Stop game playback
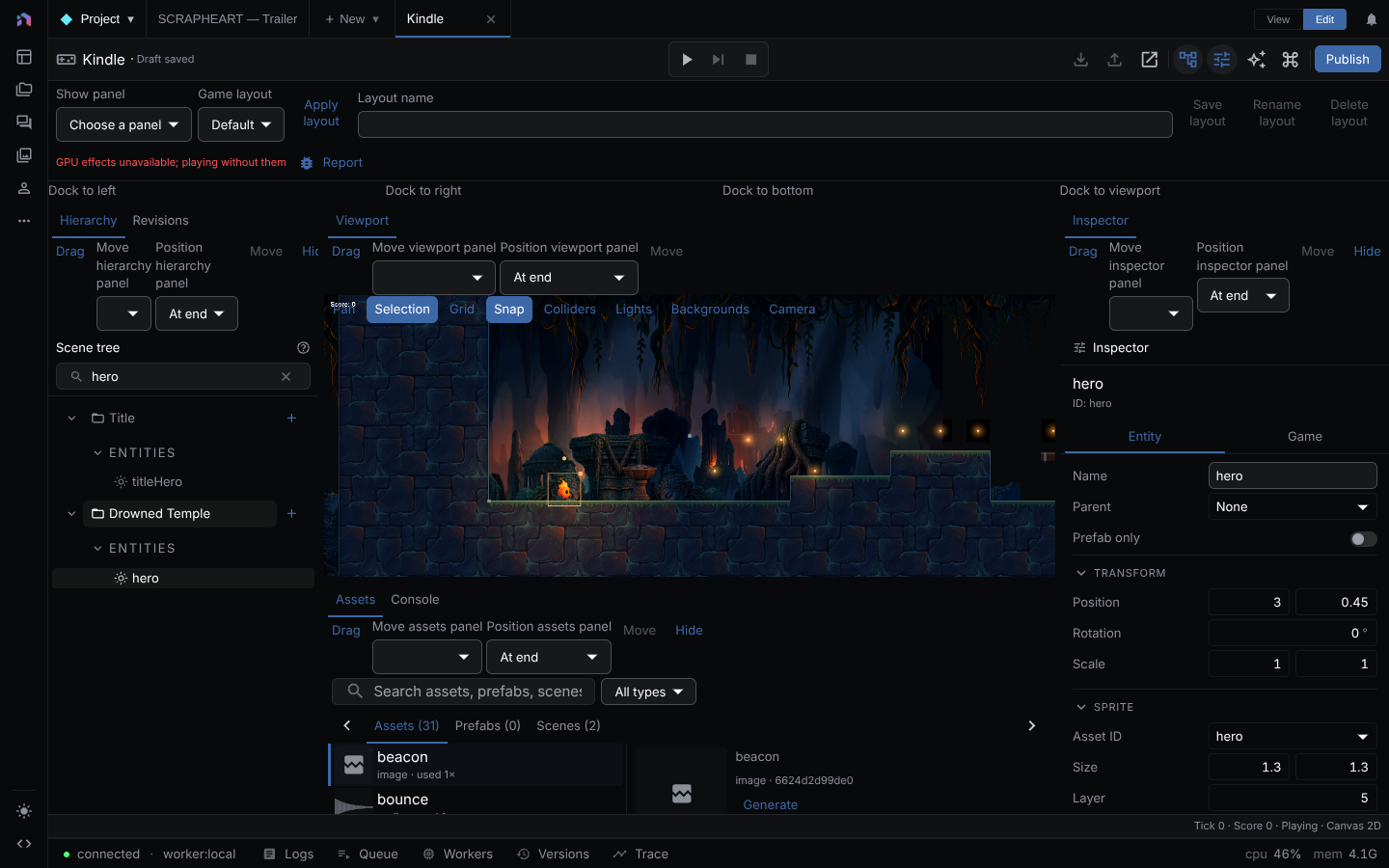 [x=750, y=60]
